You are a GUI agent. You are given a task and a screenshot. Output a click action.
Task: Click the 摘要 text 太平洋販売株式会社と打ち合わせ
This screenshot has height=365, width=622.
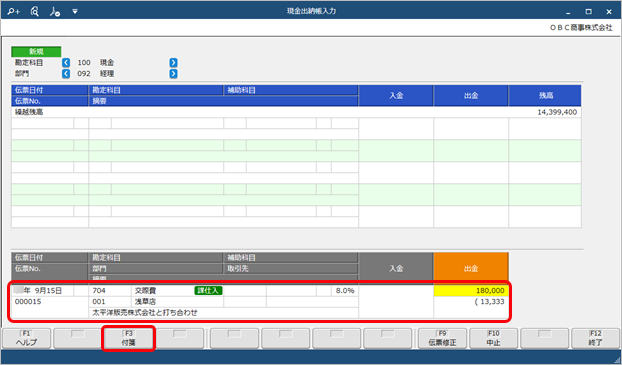pos(145,313)
